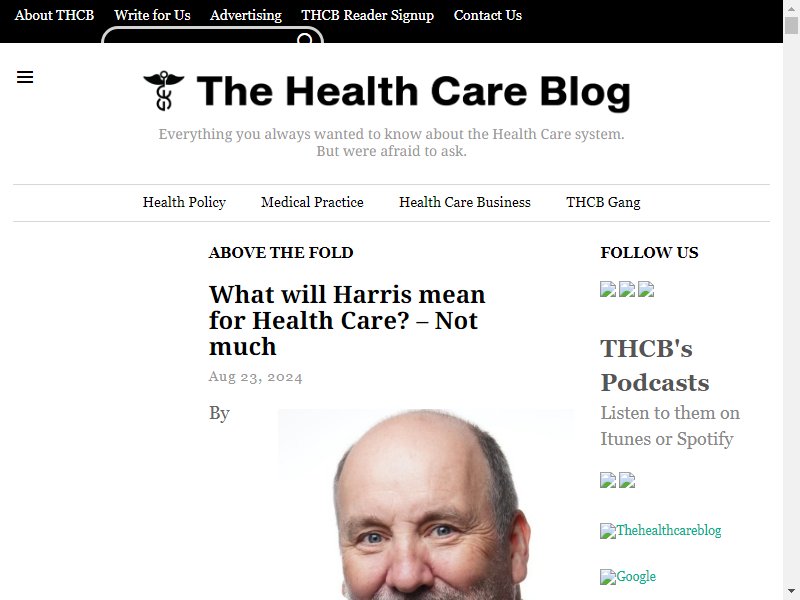800x600 pixels.
Task: Open the Medical Practice menu
Action: (x=312, y=203)
